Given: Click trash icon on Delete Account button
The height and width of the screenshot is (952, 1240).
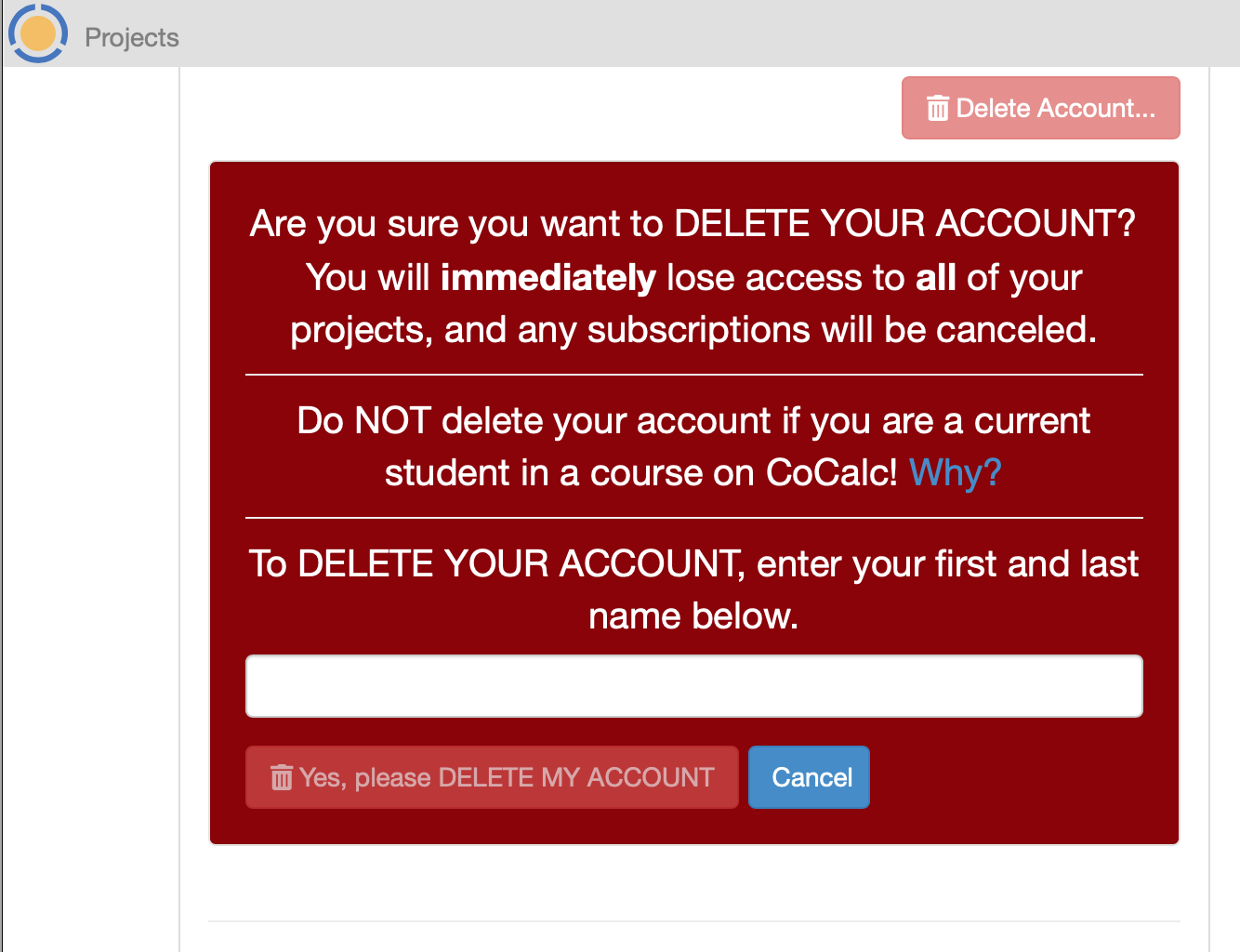Looking at the screenshot, I should (x=937, y=109).
